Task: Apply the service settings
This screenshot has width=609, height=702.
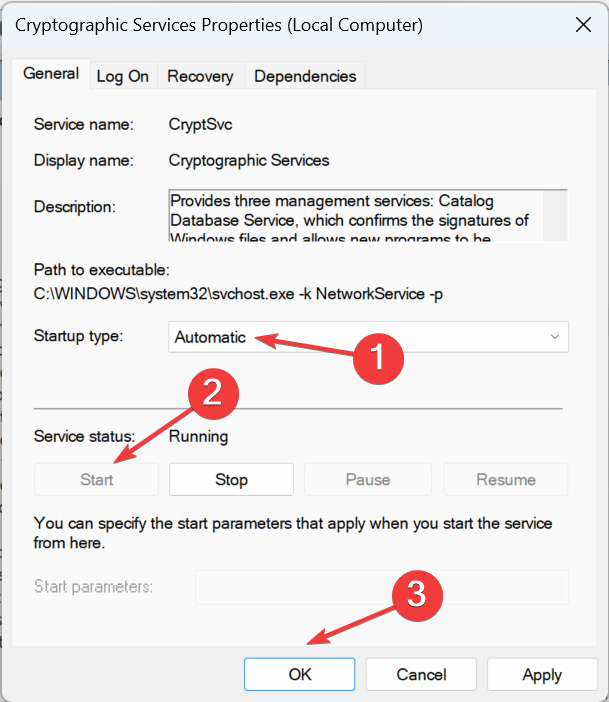Action: coord(542,674)
